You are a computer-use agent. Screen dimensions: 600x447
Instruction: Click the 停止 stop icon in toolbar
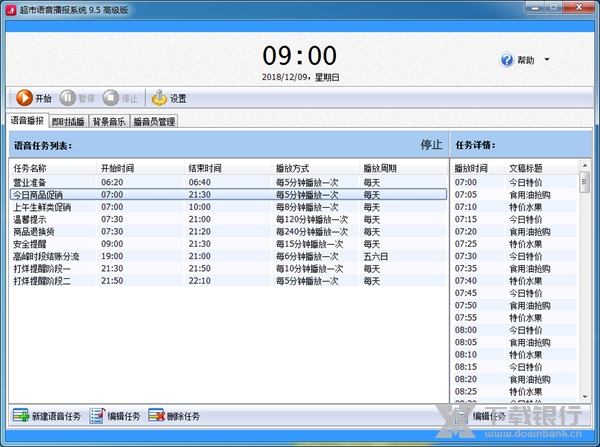pyautogui.click(x=111, y=98)
